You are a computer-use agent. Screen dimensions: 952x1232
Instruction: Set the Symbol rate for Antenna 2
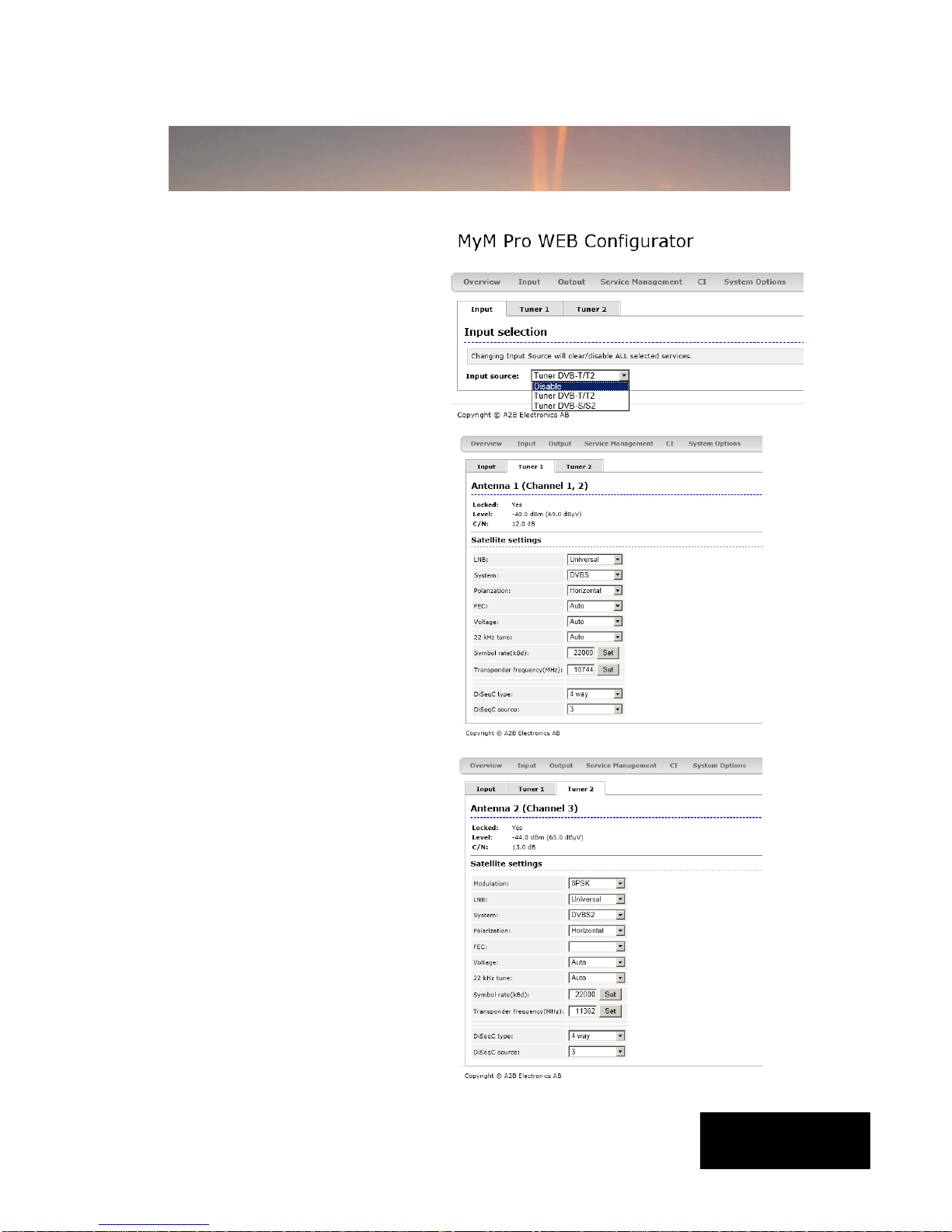610,994
